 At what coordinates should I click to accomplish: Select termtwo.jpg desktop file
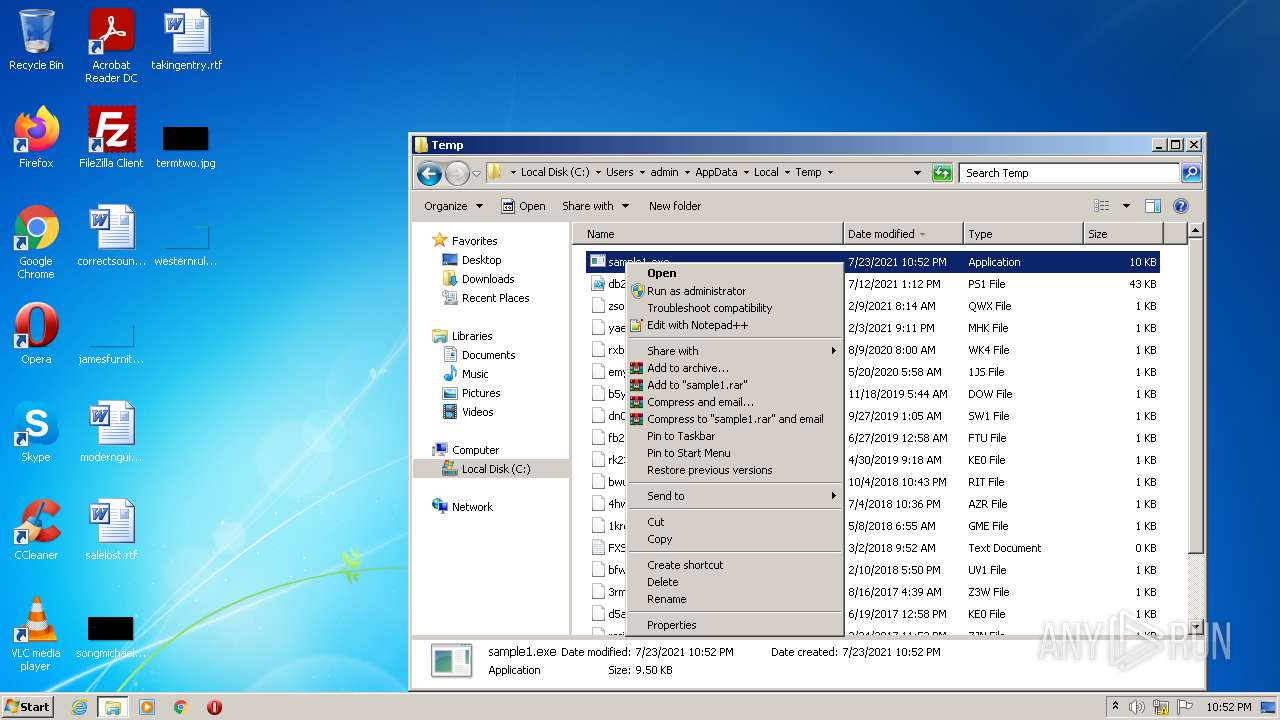click(x=186, y=146)
